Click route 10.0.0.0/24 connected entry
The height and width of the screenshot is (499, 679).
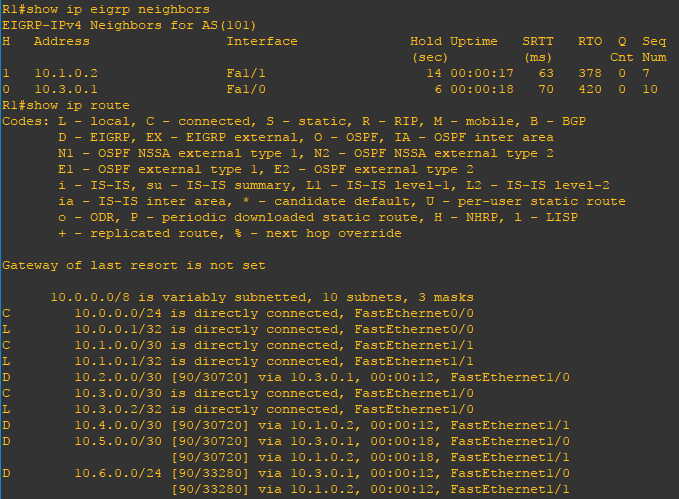coord(238,314)
